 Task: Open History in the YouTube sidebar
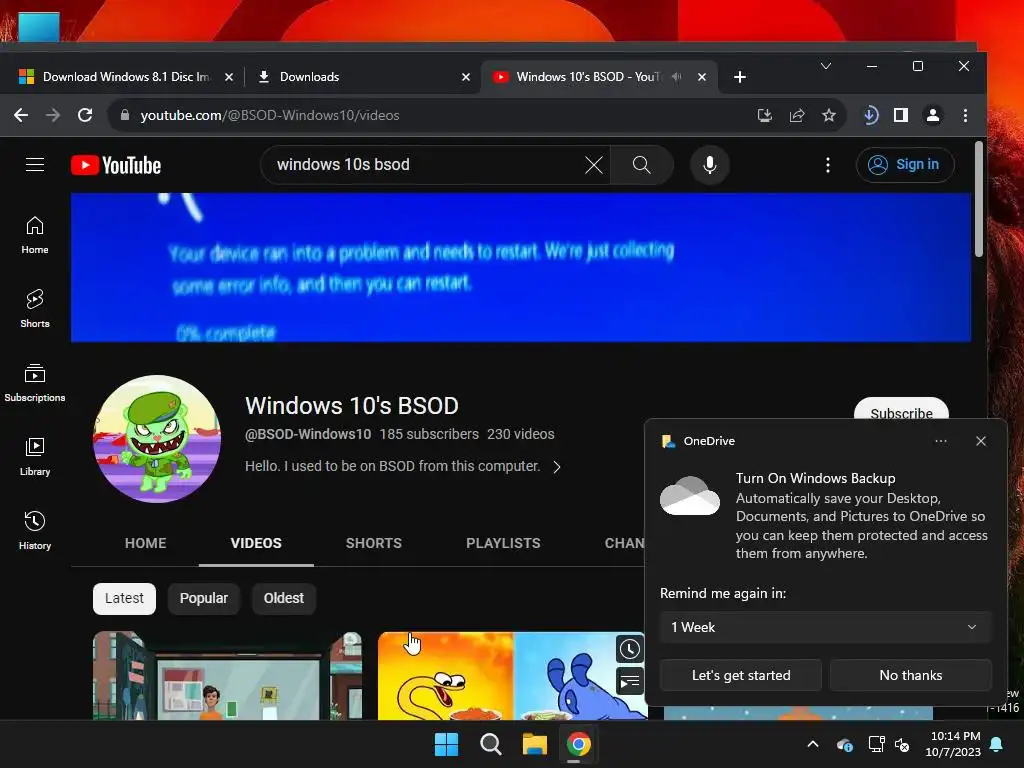[x=35, y=530]
